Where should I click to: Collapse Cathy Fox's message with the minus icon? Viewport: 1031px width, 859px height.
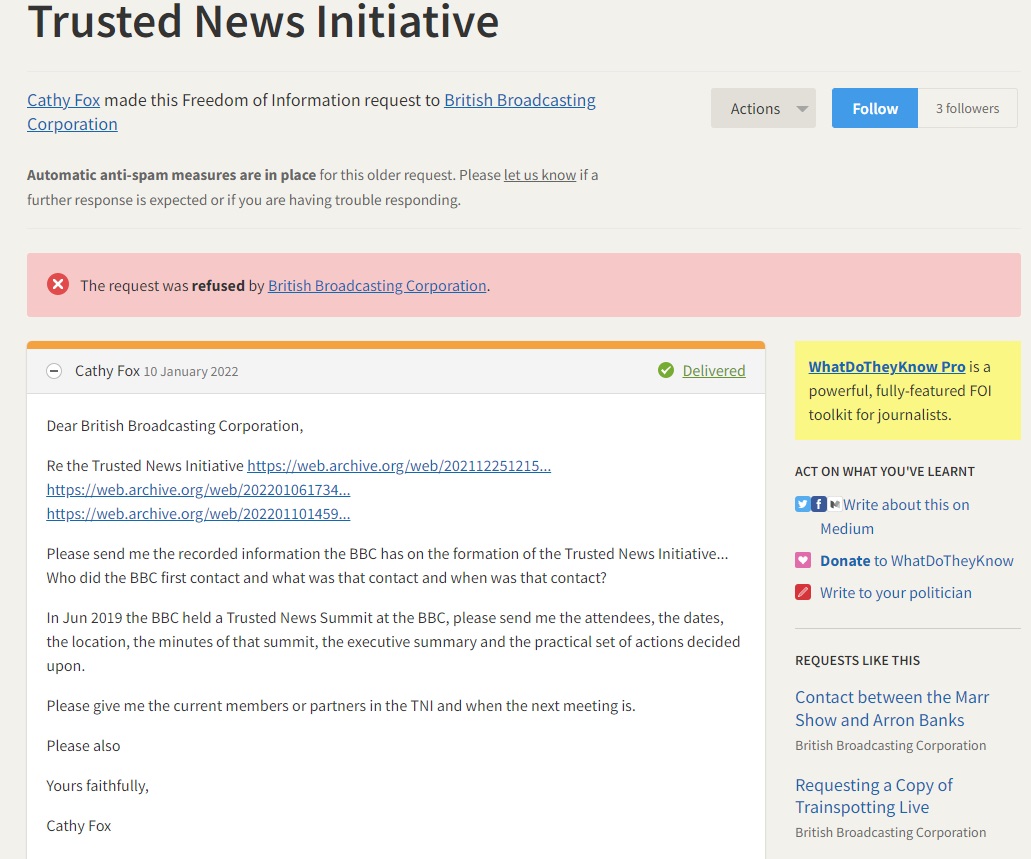(x=54, y=371)
